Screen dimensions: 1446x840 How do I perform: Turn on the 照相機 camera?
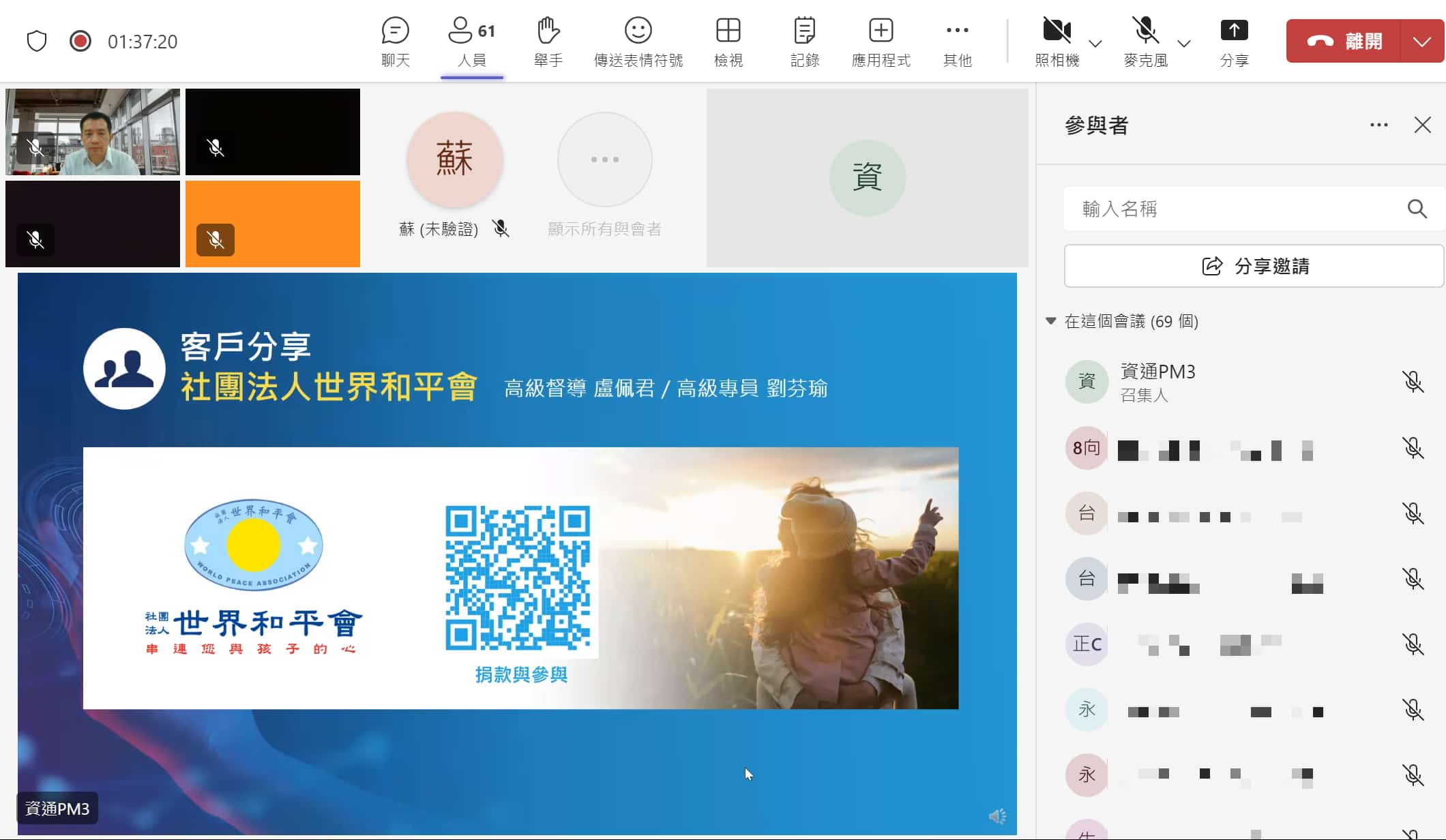[1057, 42]
